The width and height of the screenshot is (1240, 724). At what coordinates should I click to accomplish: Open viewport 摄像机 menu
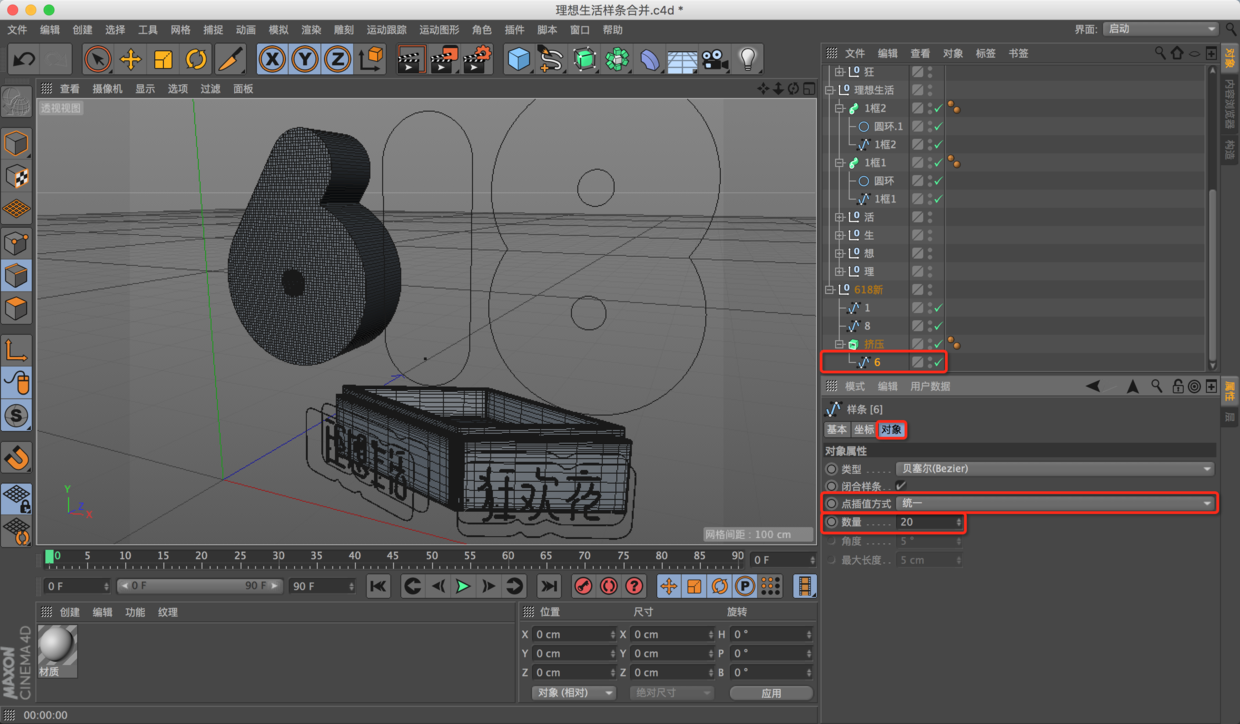pyautogui.click(x=107, y=89)
